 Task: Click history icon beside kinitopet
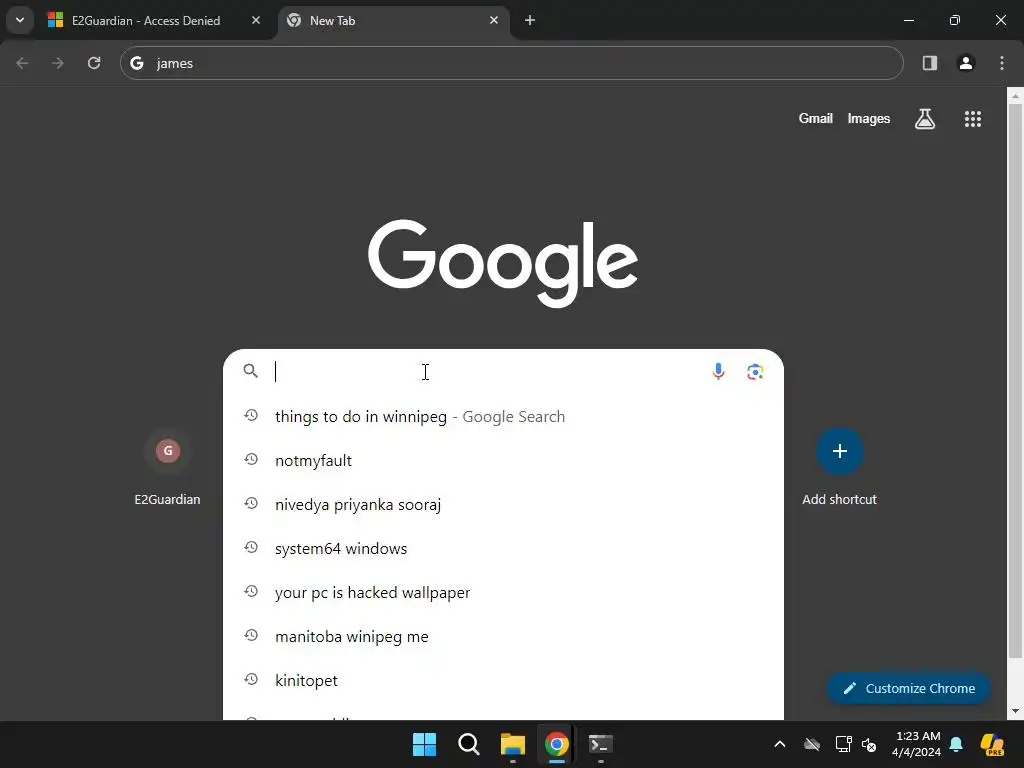click(251, 679)
